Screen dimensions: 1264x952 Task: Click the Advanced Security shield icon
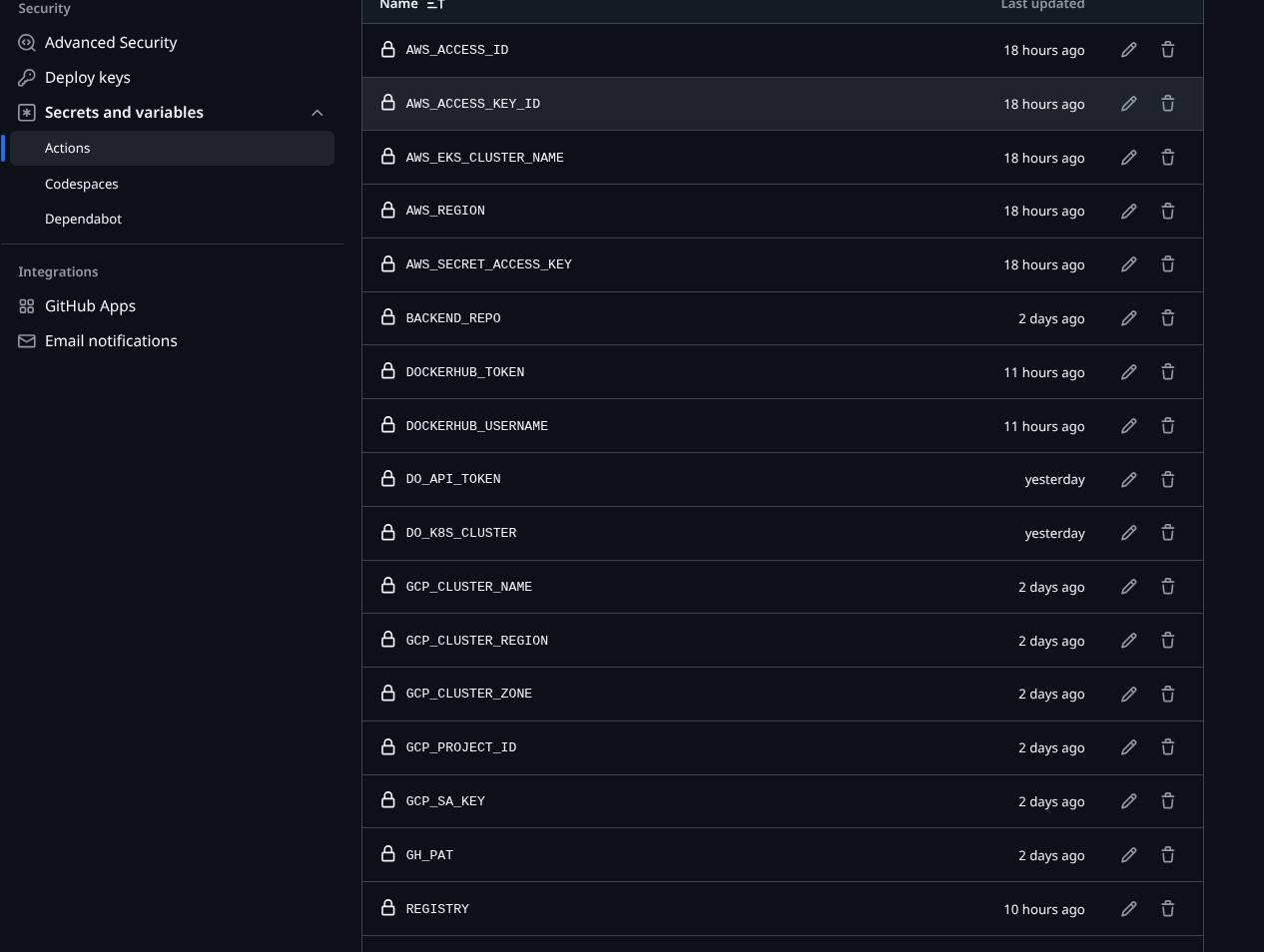27,42
